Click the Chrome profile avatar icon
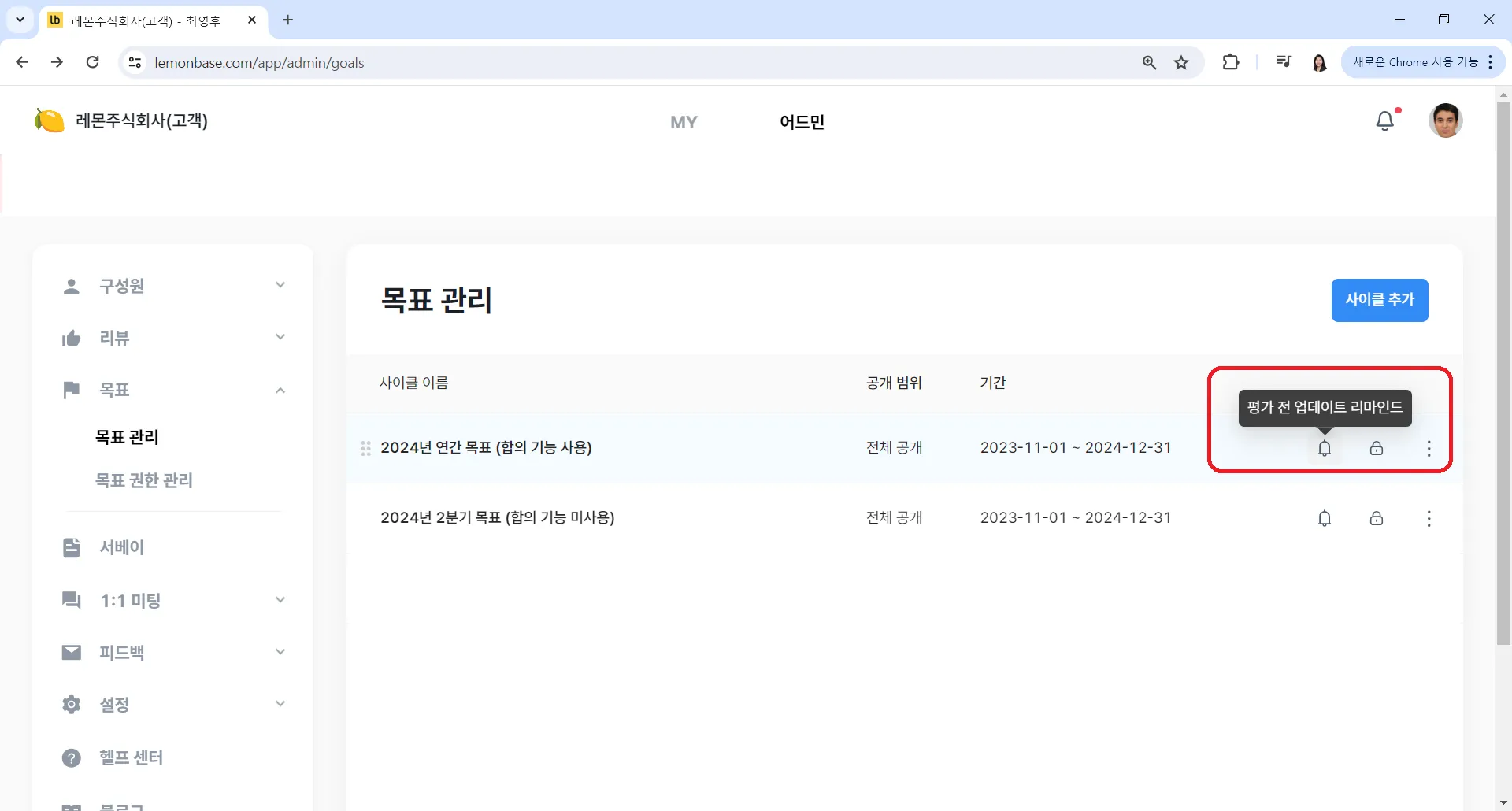Image resolution: width=1512 pixels, height=811 pixels. (1320, 62)
